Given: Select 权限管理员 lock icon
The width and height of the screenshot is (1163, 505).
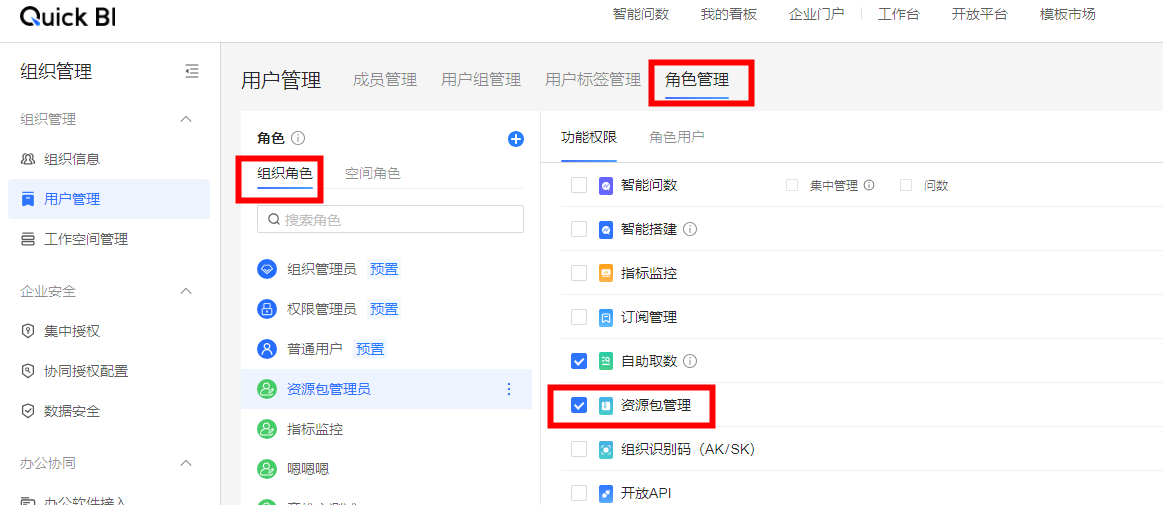Looking at the screenshot, I should [267, 309].
